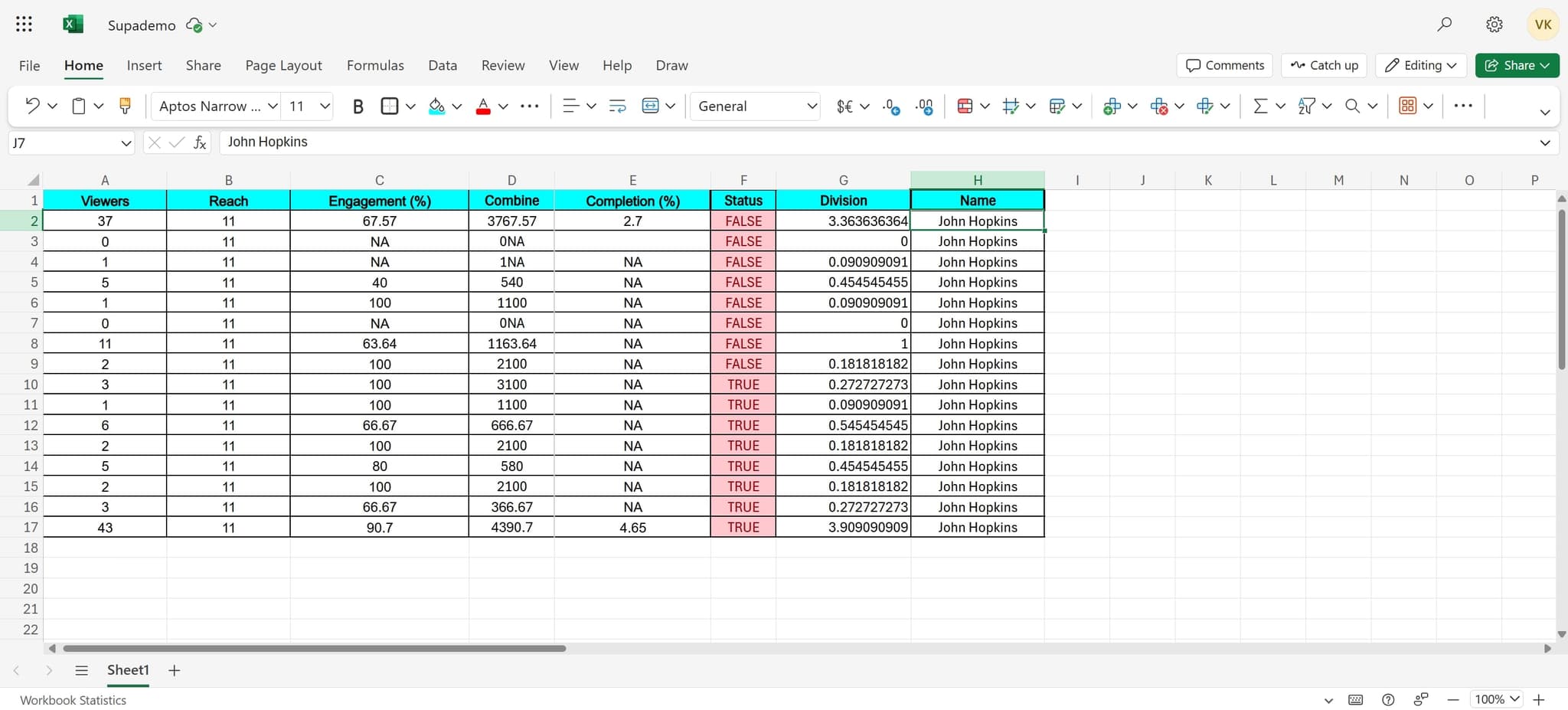
Task: Click the Catch up button
Action: (1323, 65)
